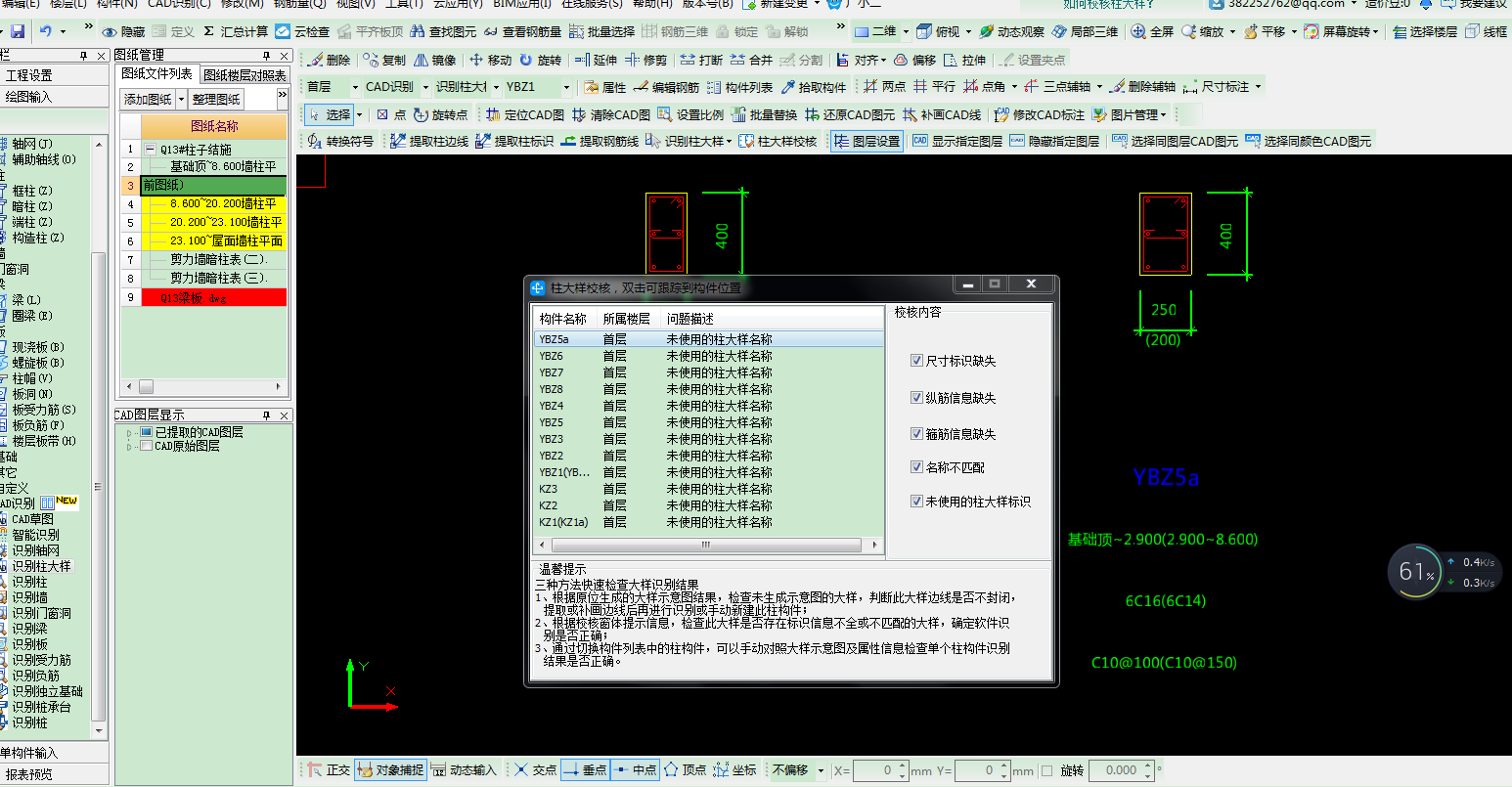Click Extract Column Labels (提取柱标识)
Viewport: 1512px width, 787px height.
513,142
